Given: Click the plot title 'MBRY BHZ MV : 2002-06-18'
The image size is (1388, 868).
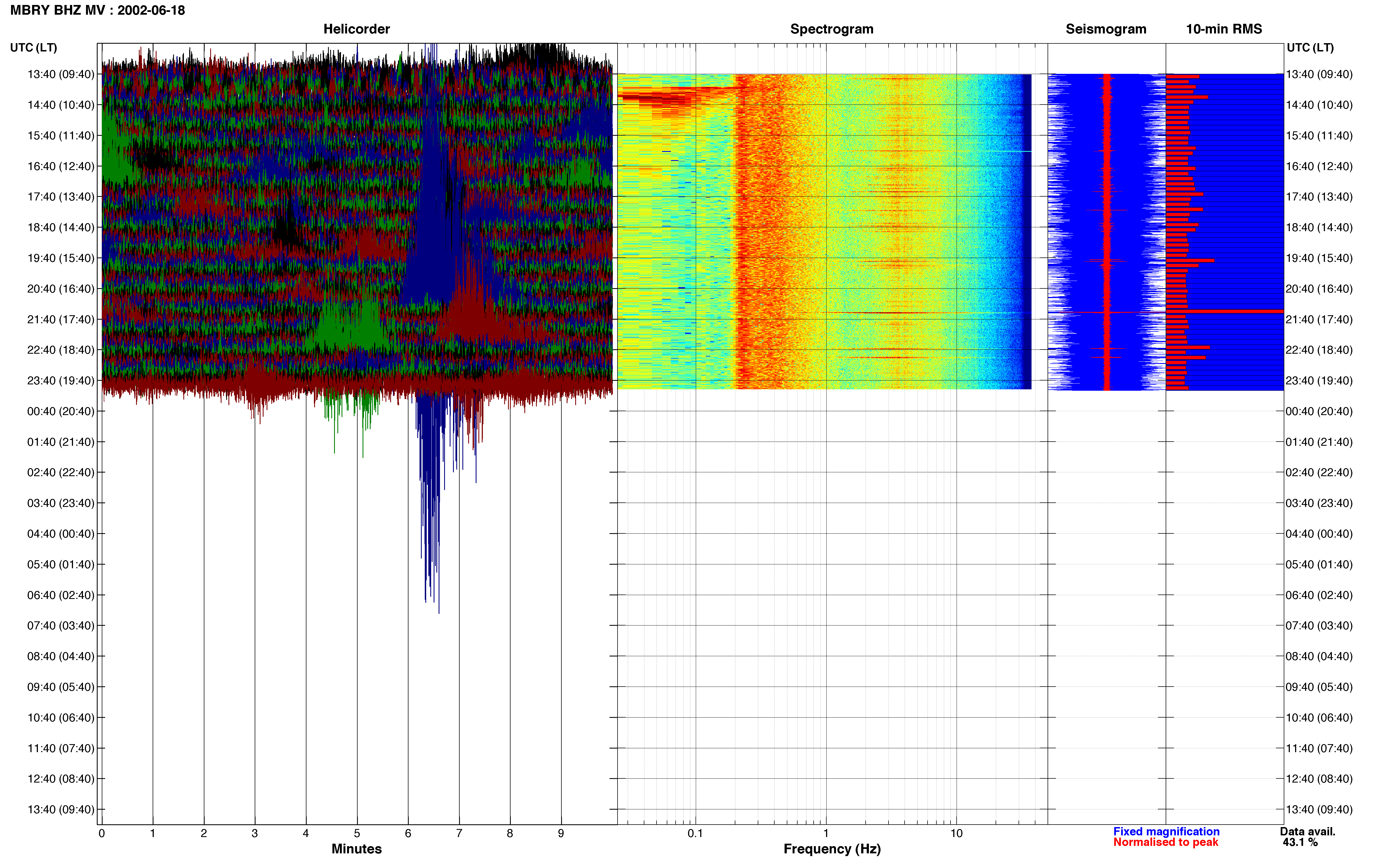Looking at the screenshot, I should coord(98,10).
